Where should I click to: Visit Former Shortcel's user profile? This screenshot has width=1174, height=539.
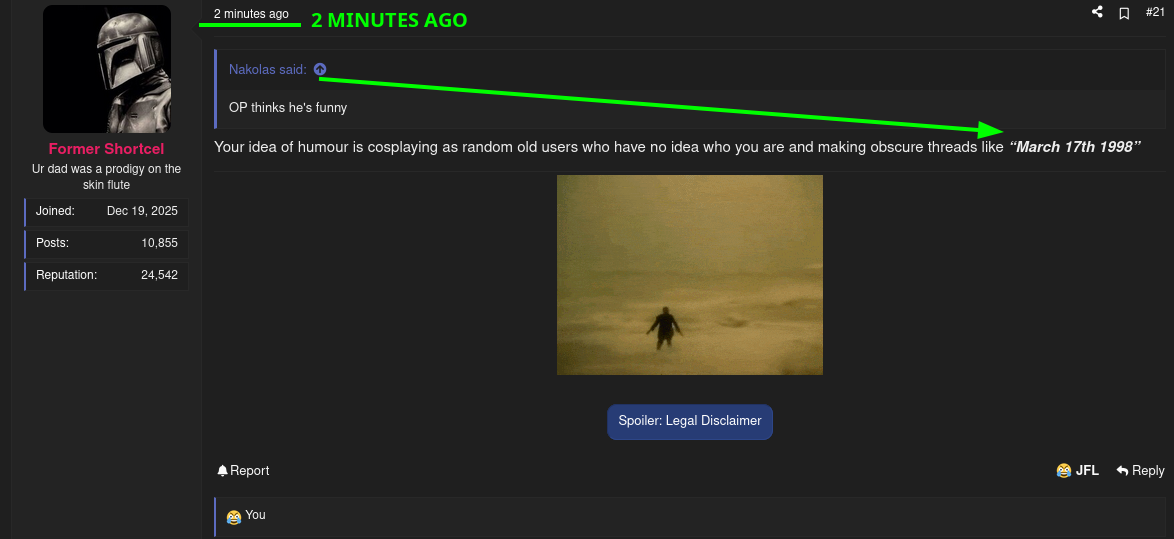(x=106, y=149)
